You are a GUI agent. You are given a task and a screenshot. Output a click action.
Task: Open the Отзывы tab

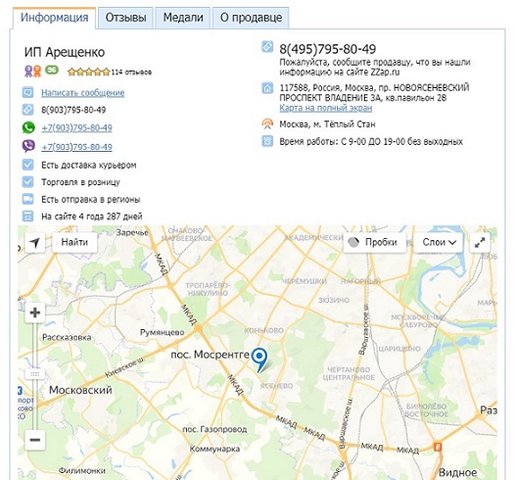coord(126,18)
